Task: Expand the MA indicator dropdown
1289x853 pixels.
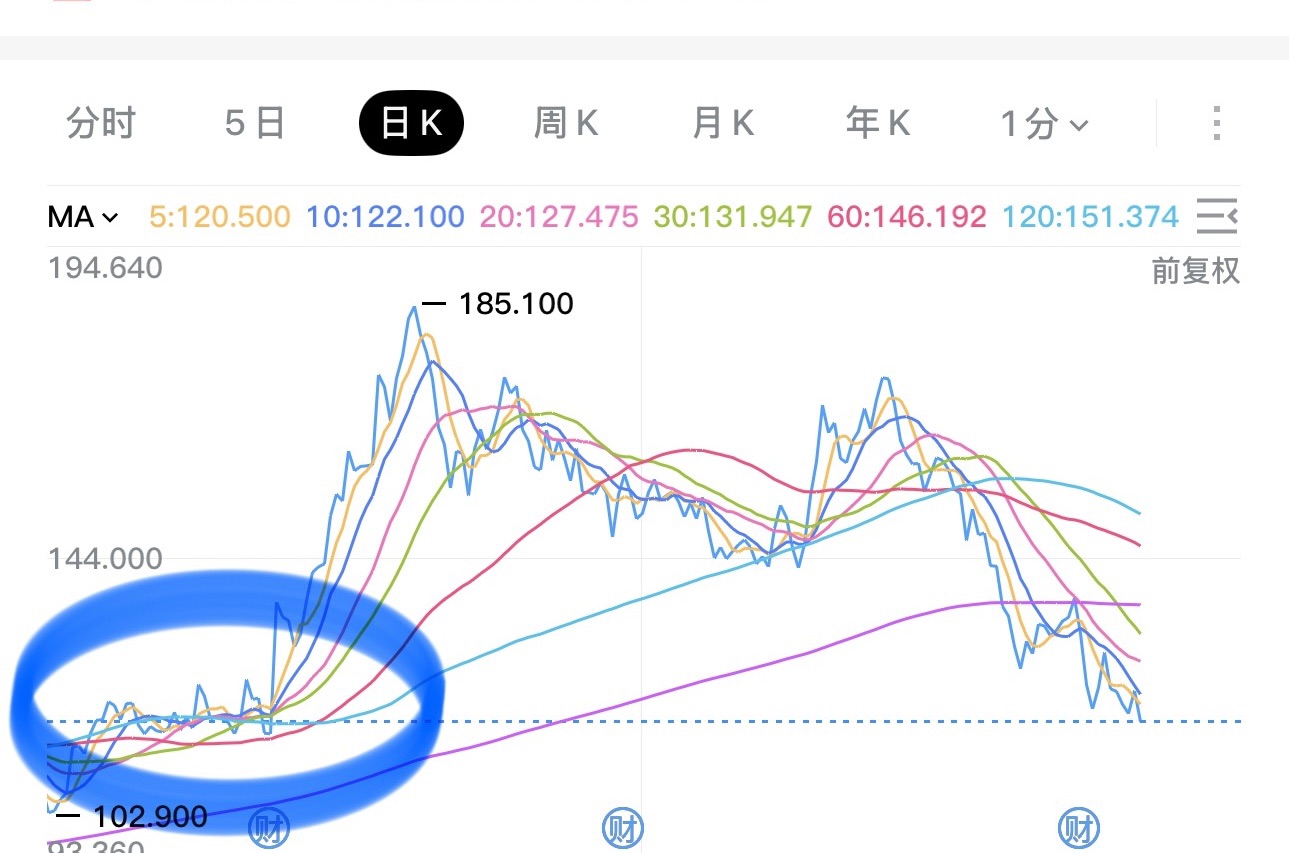Action: (83, 216)
